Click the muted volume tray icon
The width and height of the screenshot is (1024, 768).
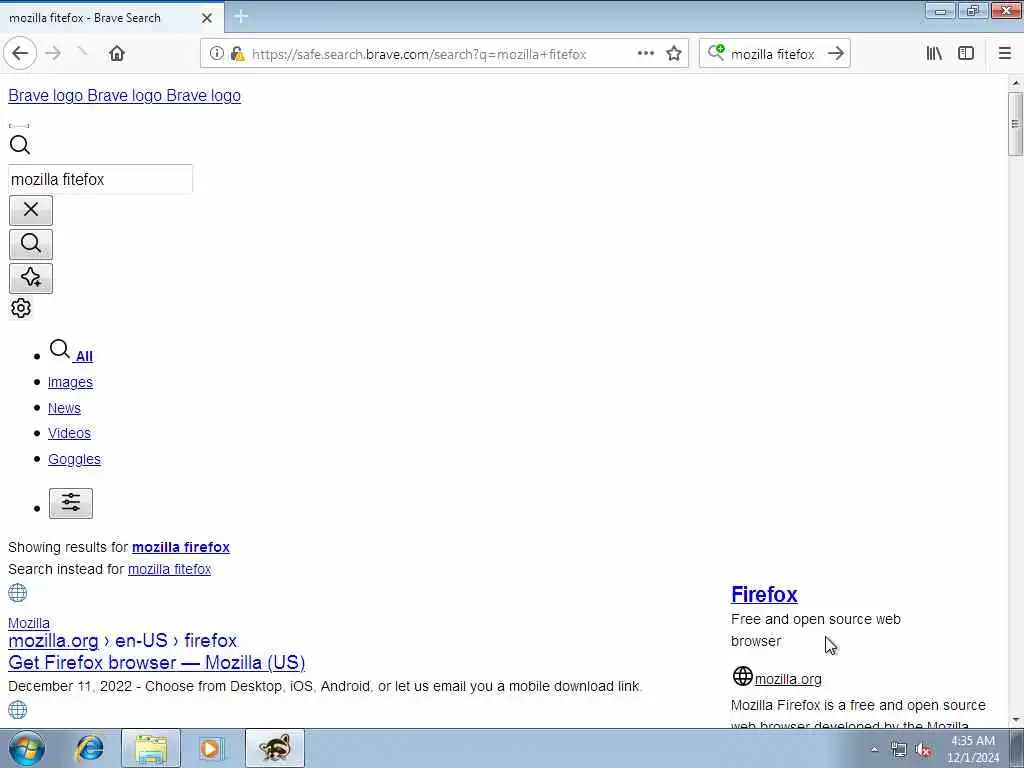pos(923,750)
